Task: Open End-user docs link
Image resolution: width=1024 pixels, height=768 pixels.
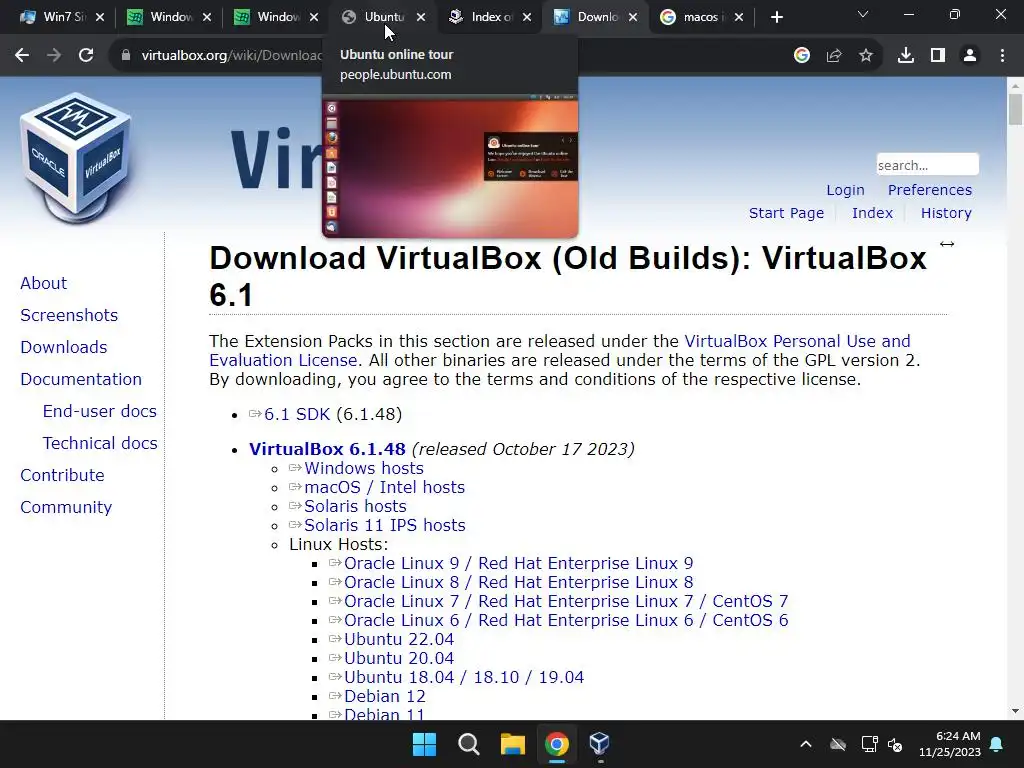Action: [99, 411]
